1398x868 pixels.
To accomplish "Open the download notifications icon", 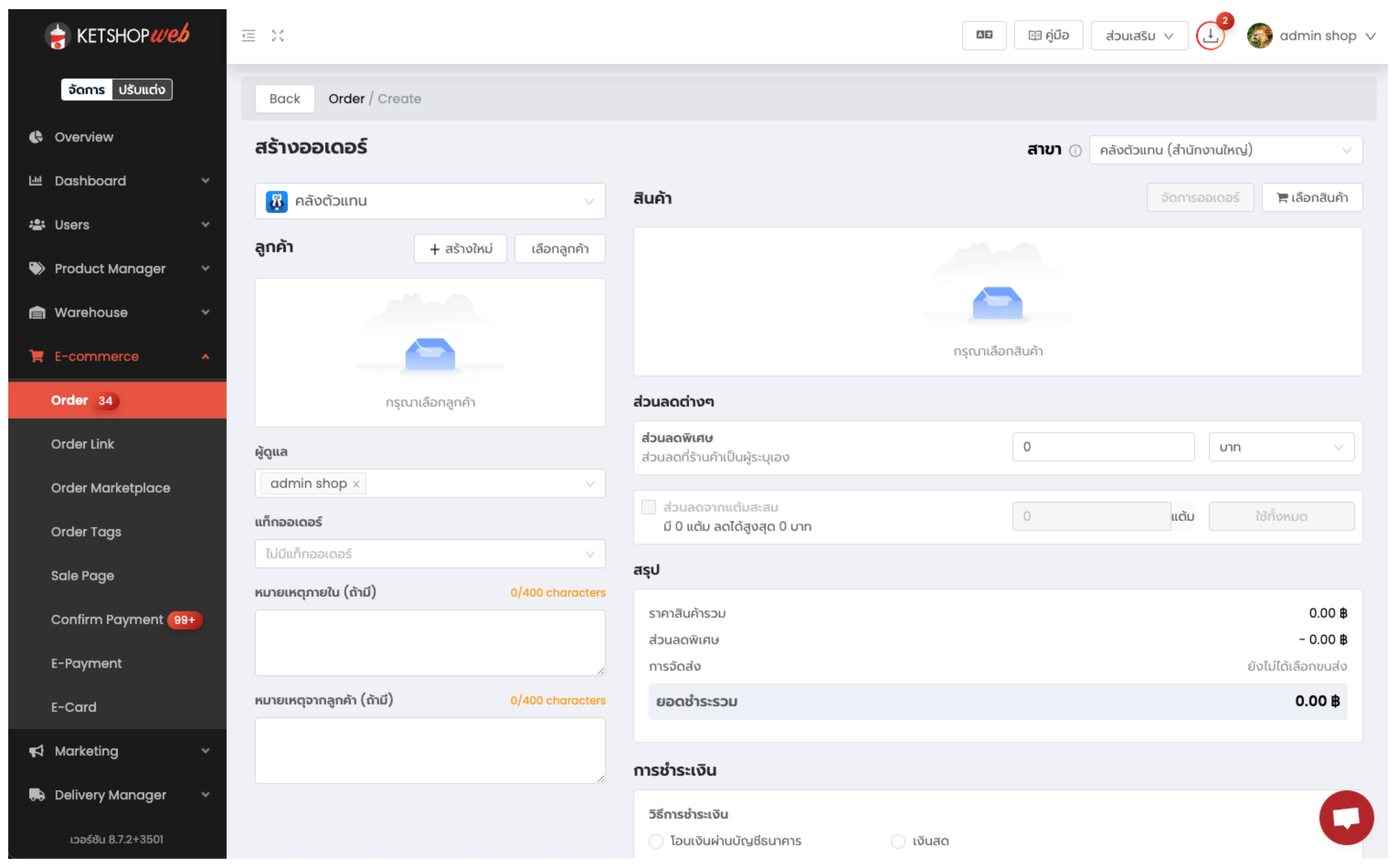I will tap(1210, 36).
